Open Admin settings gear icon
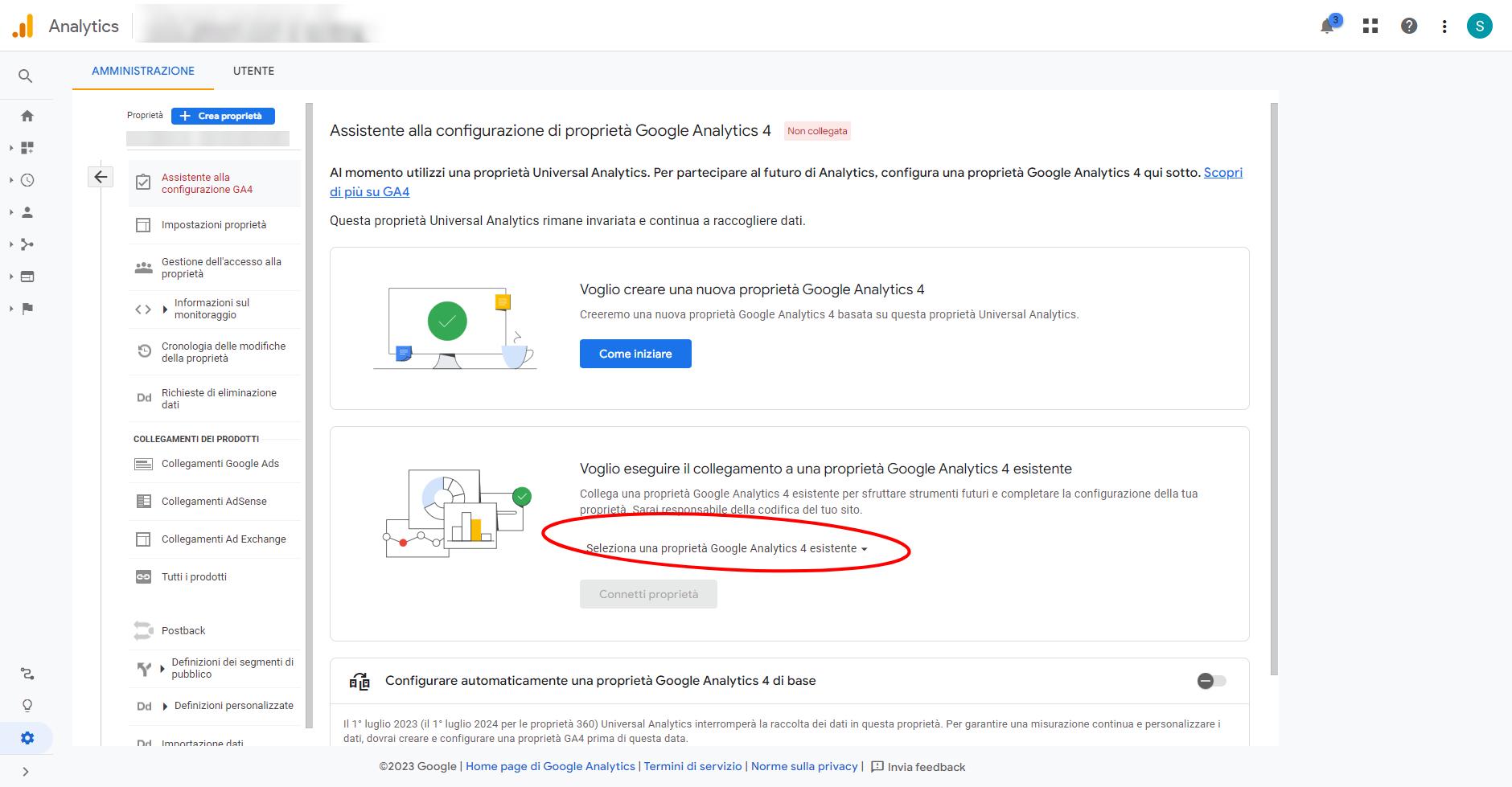Screen dimensions: 1512x787 27,738
